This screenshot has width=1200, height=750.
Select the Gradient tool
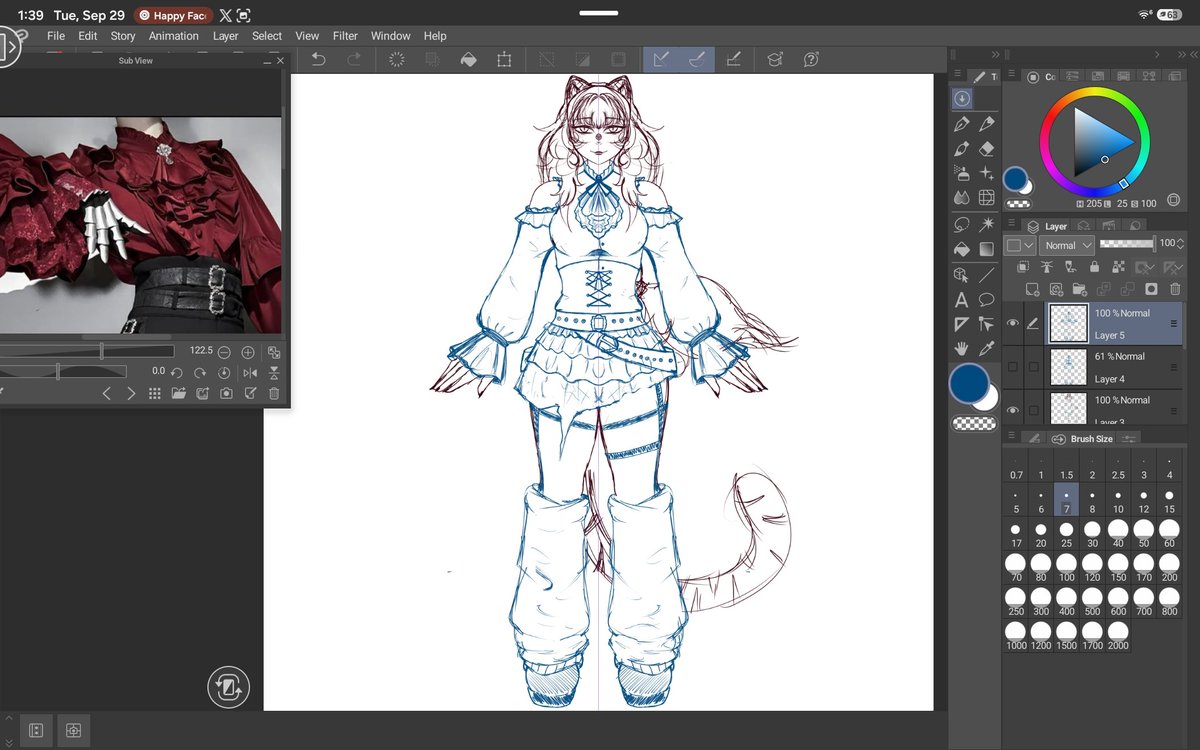[987, 249]
